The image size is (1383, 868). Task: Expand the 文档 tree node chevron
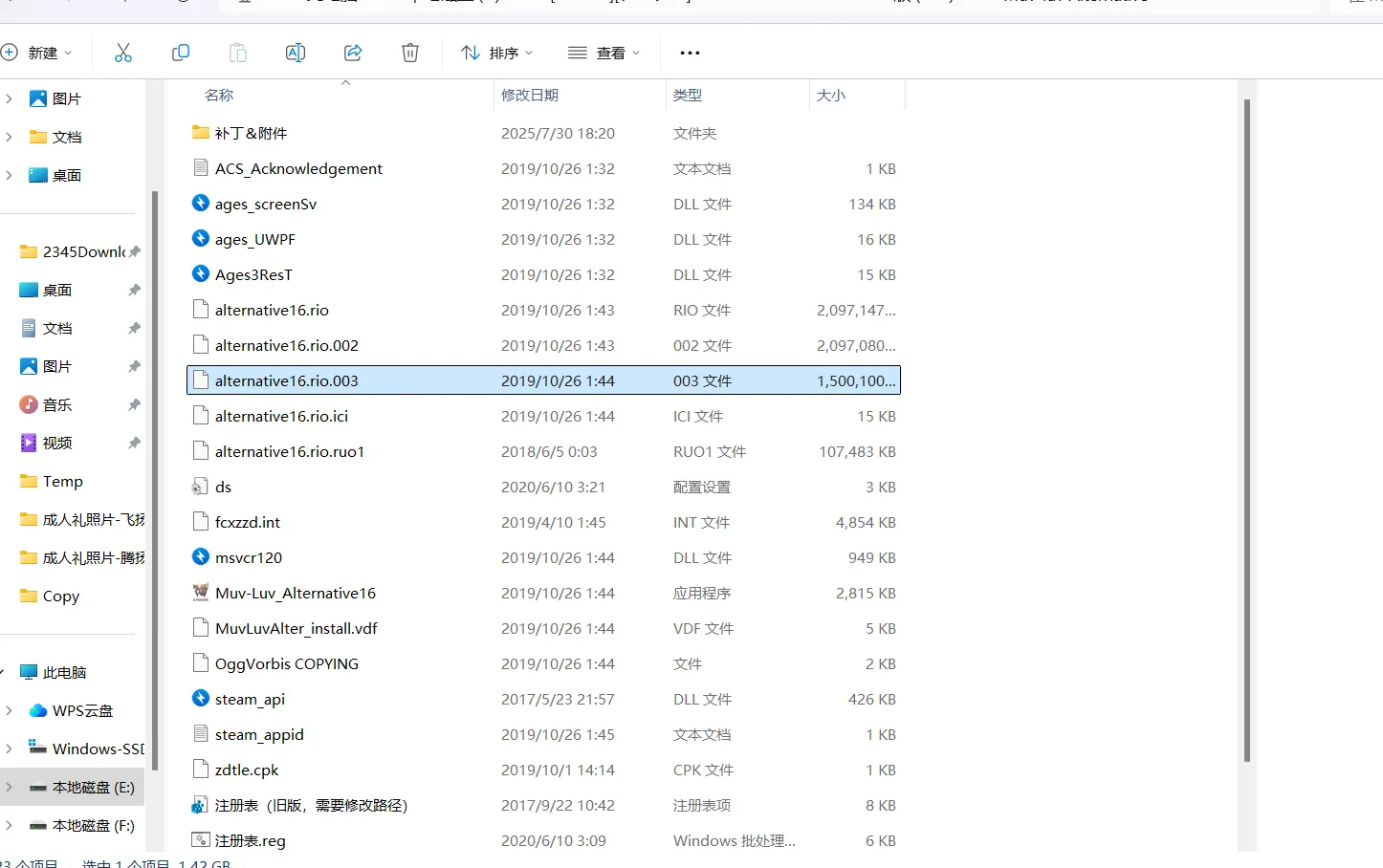[x=10, y=137]
